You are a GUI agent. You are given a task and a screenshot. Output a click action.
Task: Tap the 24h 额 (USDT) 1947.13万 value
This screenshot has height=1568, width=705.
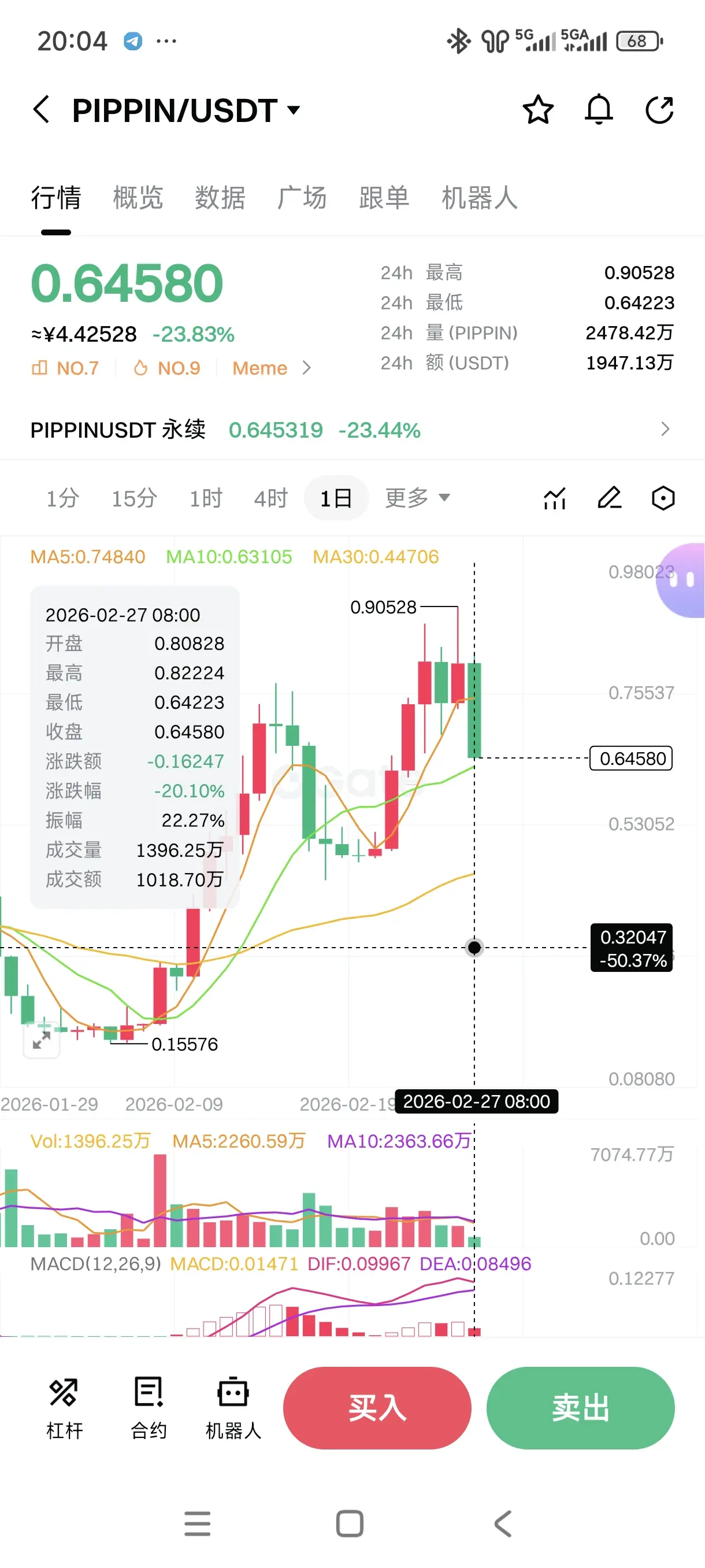click(x=629, y=363)
